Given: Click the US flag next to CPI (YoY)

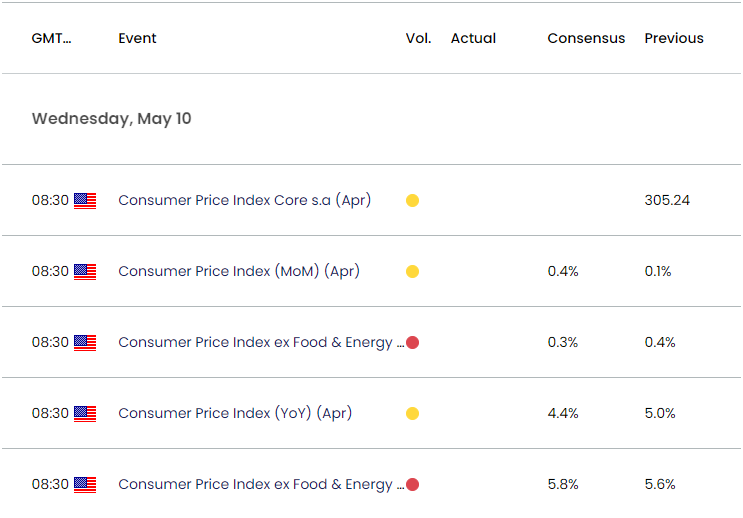Looking at the screenshot, I should click(x=85, y=414).
